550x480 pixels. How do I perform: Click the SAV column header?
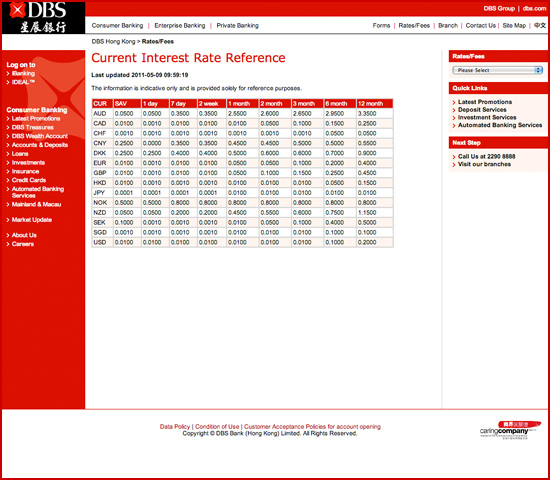127,104
